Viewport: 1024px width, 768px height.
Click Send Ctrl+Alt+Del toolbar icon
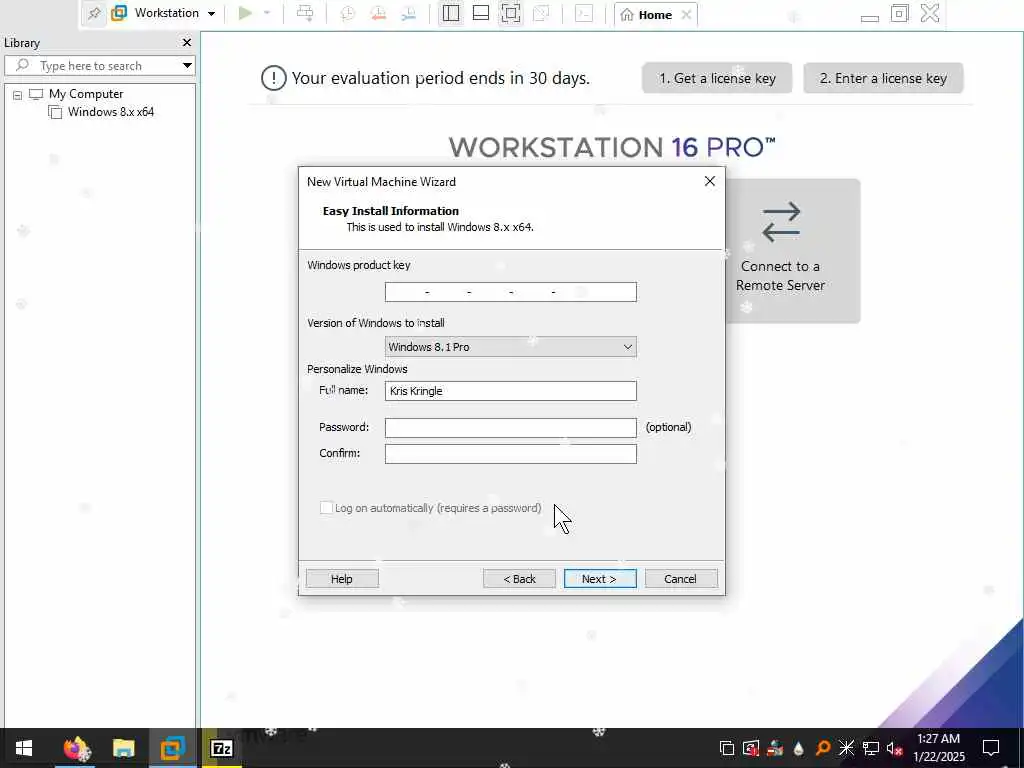pos(305,13)
